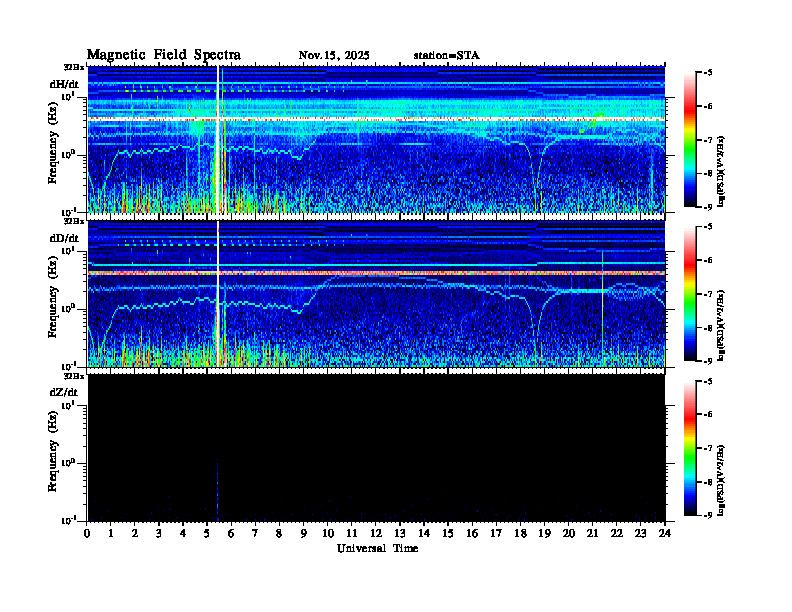Click the 32Hz label atop dD/dt panel
This screenshot has height=612, width=792.
[74, 221]
